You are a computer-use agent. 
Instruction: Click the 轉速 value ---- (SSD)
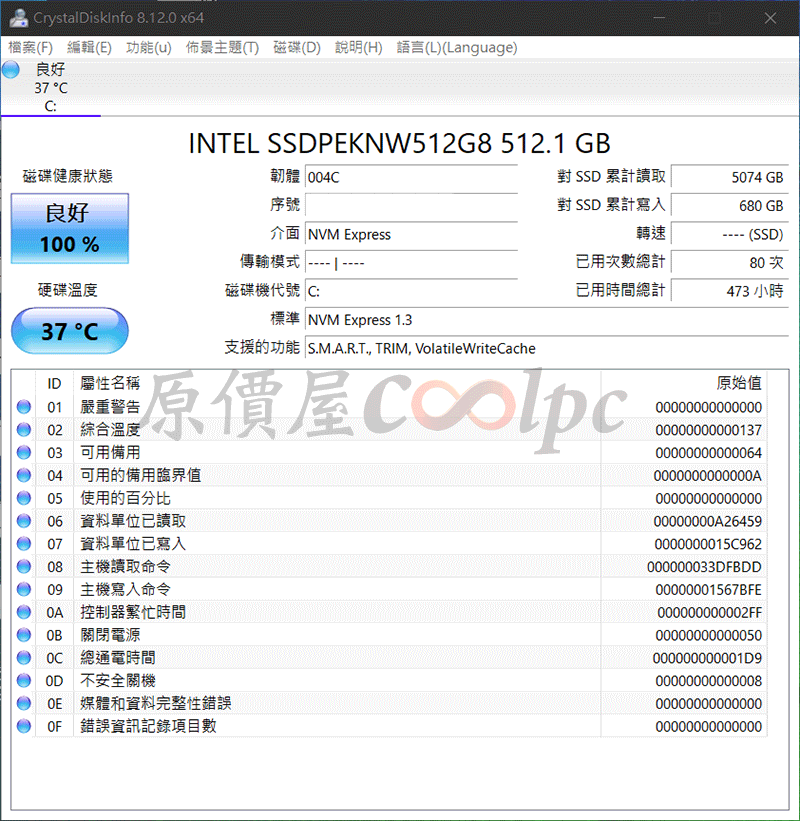[x=729, y=234]
